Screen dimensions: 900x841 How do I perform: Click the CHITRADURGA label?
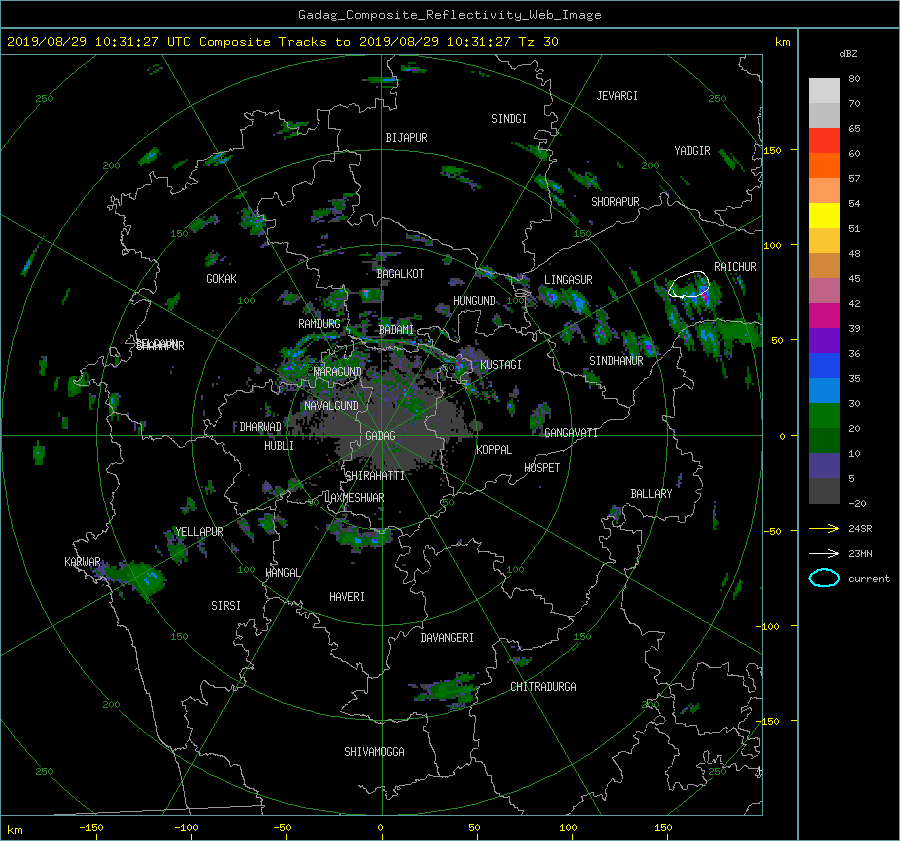coord(543,687)
